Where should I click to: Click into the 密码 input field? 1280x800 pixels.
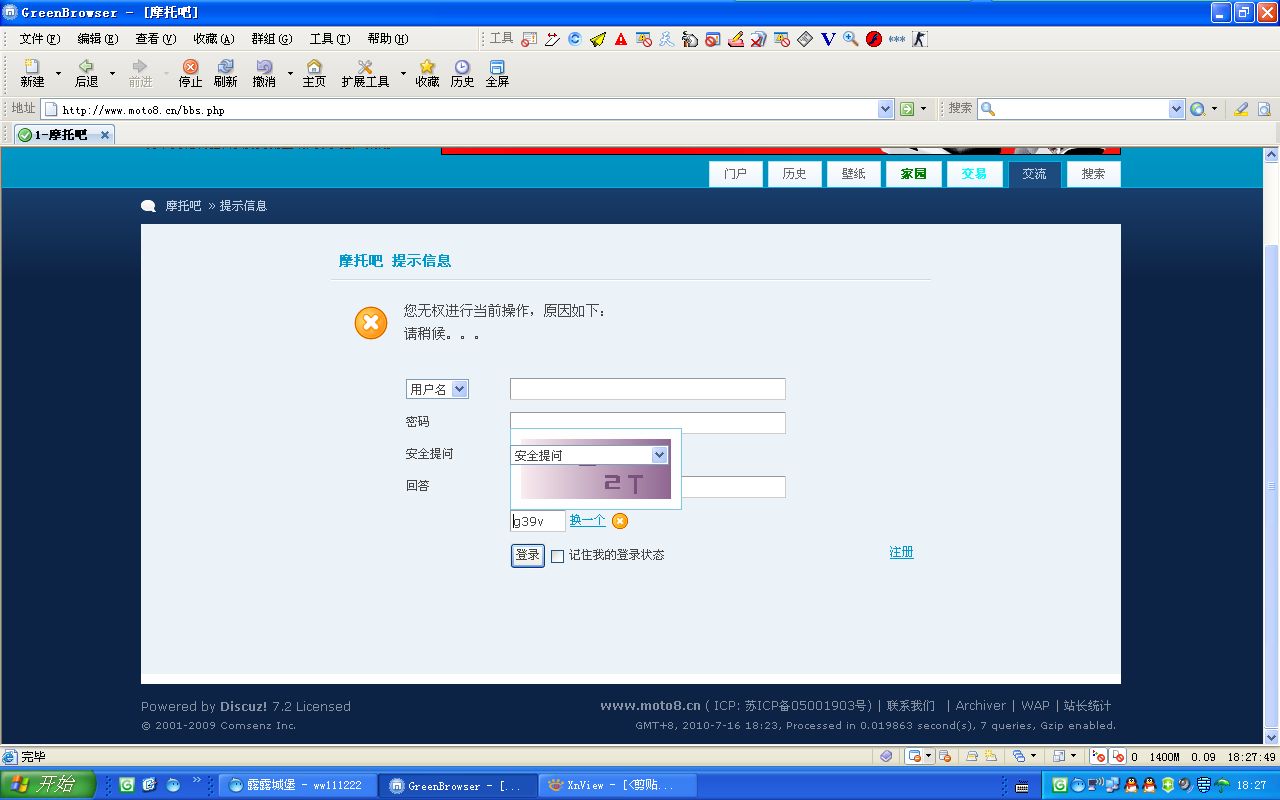pos(648,423)
